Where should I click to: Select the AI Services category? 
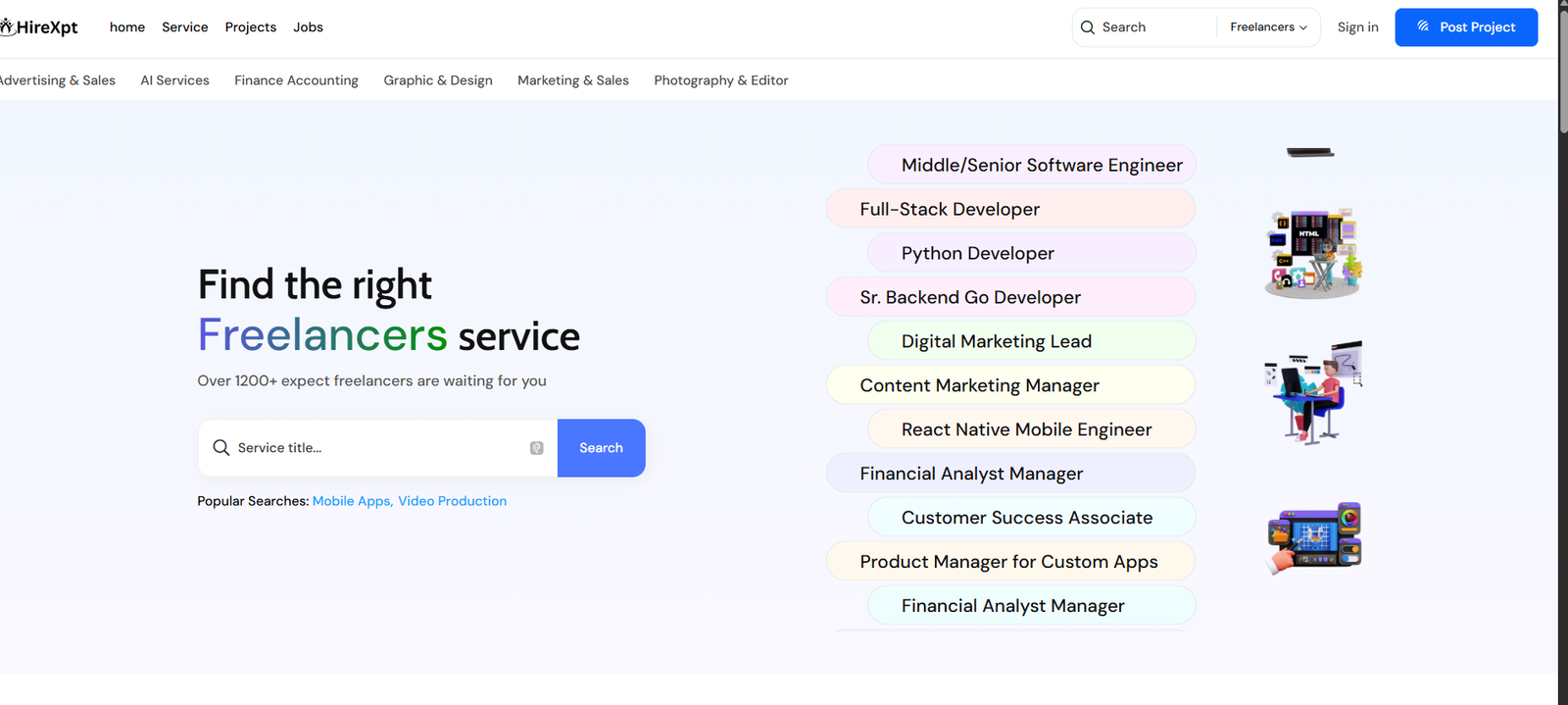tap(174, 80)
